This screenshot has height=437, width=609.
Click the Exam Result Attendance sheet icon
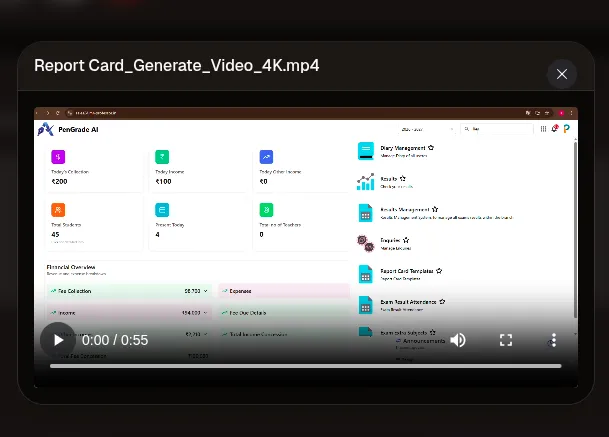(x=365, y=305)
